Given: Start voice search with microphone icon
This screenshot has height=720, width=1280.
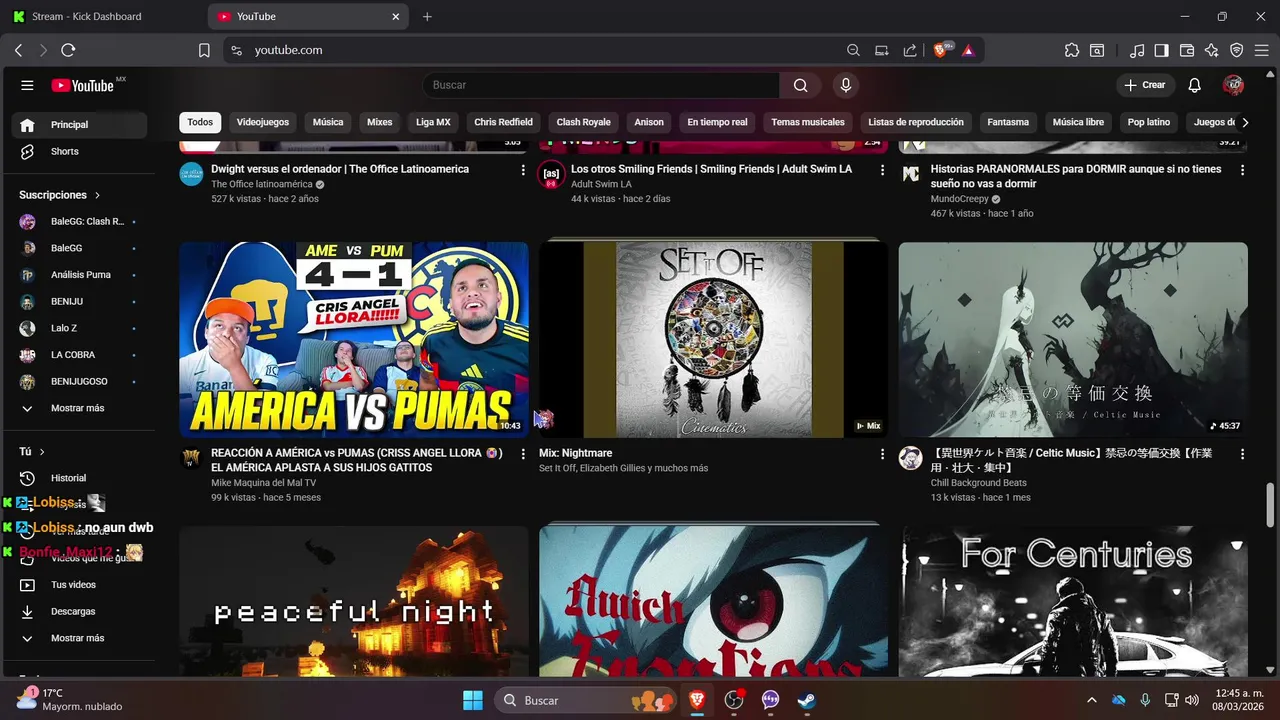Looking at the screenshot, I should click(846, 85).
